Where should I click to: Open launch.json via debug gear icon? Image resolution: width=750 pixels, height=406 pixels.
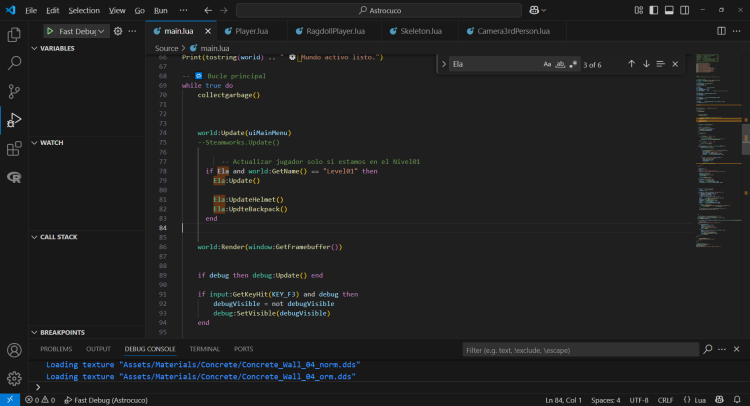click(x=118, y=31)
